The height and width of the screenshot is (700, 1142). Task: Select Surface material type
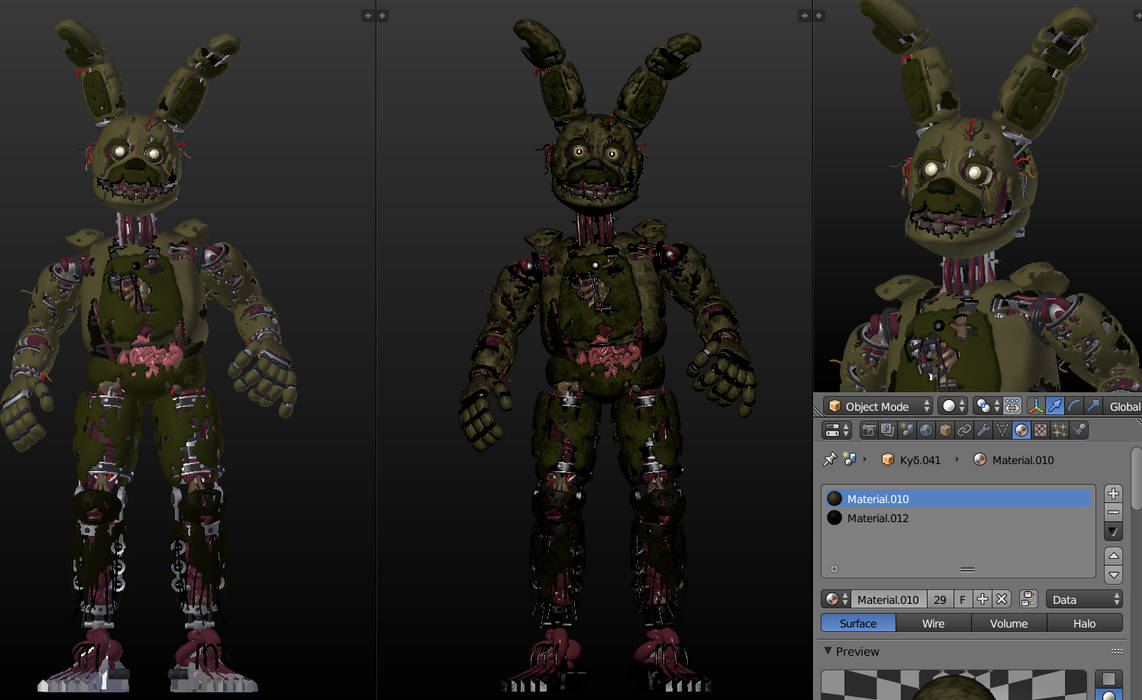coord(858,624)
